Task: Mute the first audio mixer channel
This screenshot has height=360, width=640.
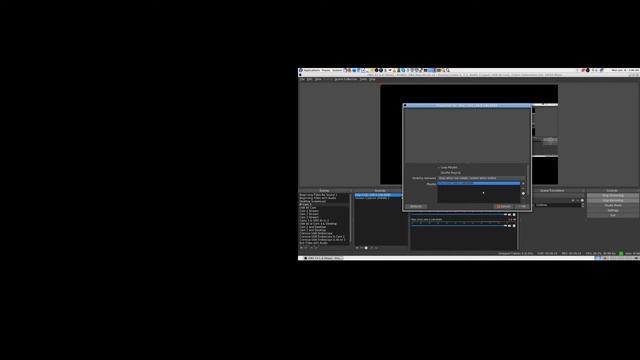Action: click(509, 215)
